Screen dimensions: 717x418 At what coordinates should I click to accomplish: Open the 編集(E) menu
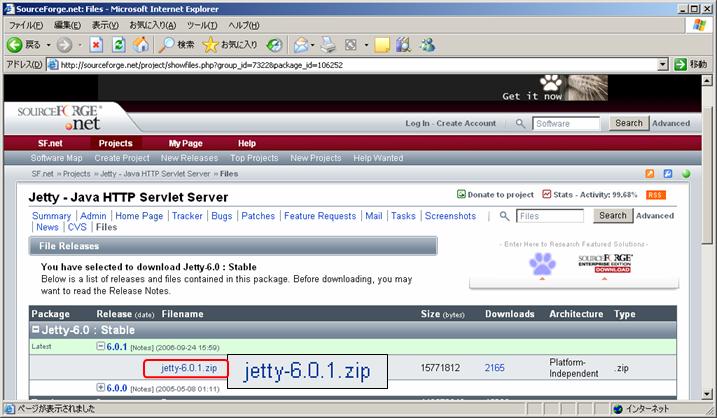point(67,25)
